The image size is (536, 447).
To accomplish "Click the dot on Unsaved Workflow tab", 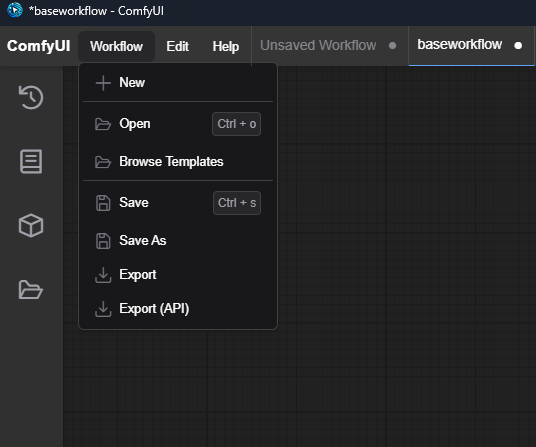I will click(x=392, y=45).
